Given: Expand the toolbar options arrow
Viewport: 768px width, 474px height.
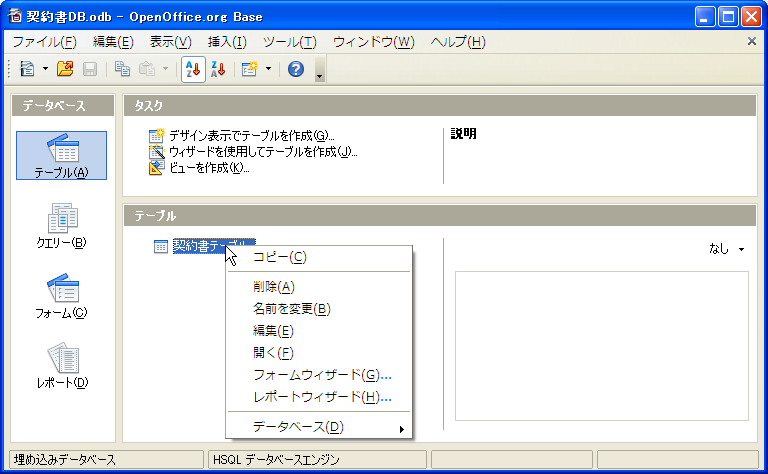Looking at the screenshot, I should 319,70.
